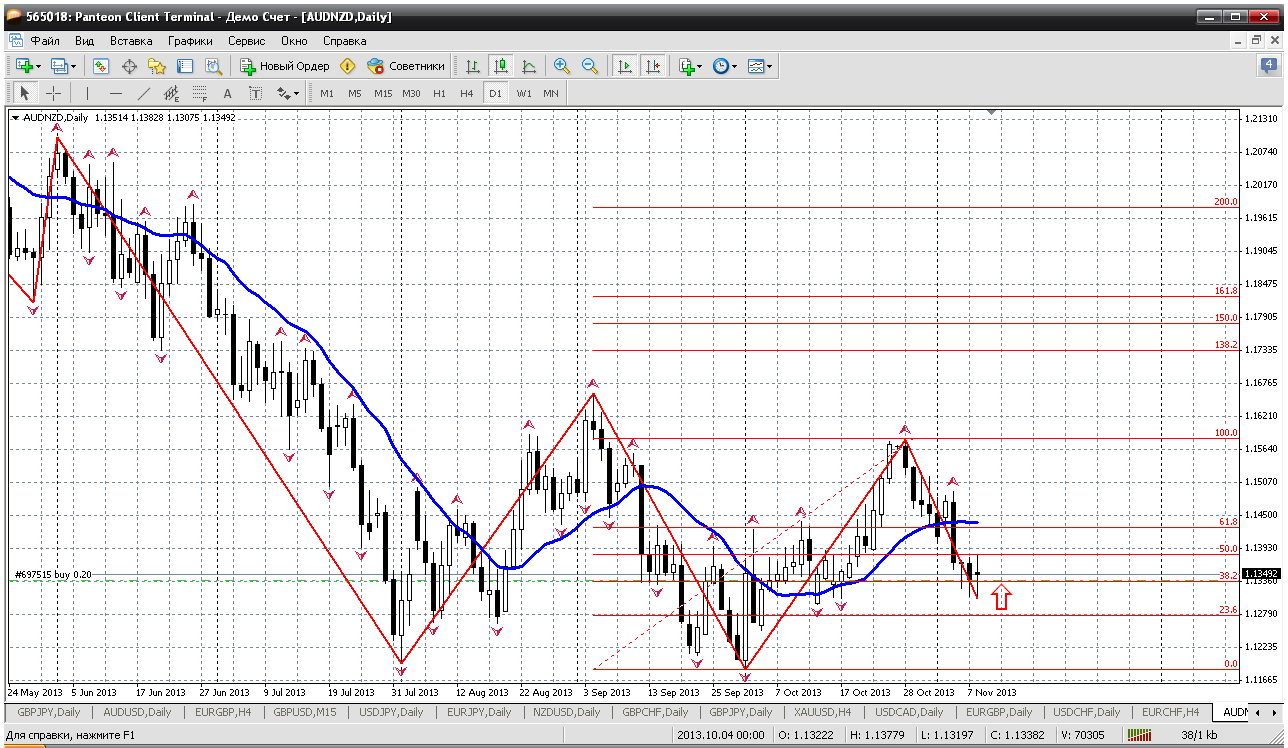The image size is (1288, 748).
Task: Expand the arrows objects dropdown
Action: (296, 93)
